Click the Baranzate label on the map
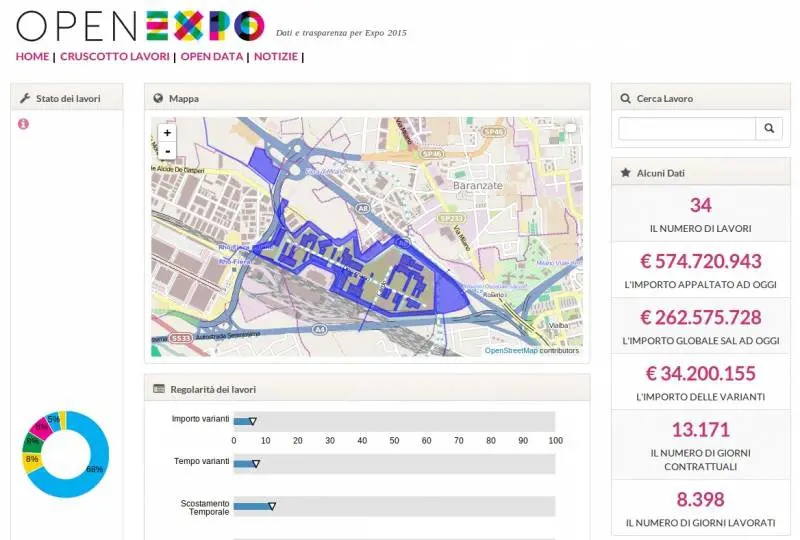 478,186
